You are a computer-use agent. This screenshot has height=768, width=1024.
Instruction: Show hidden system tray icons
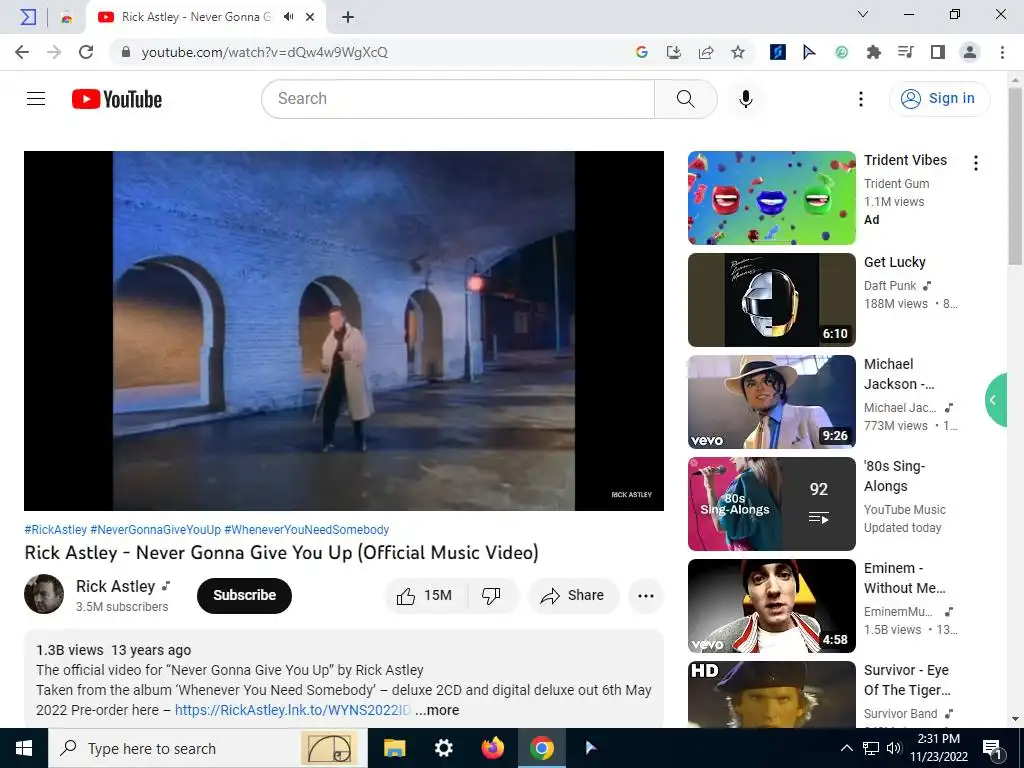(846, 748)
